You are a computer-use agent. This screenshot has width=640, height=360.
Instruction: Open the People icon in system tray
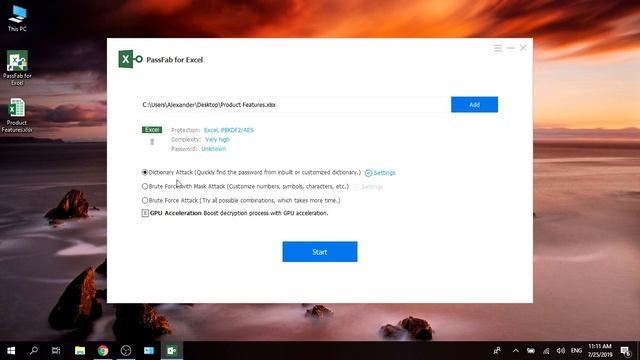pos(497,351)
